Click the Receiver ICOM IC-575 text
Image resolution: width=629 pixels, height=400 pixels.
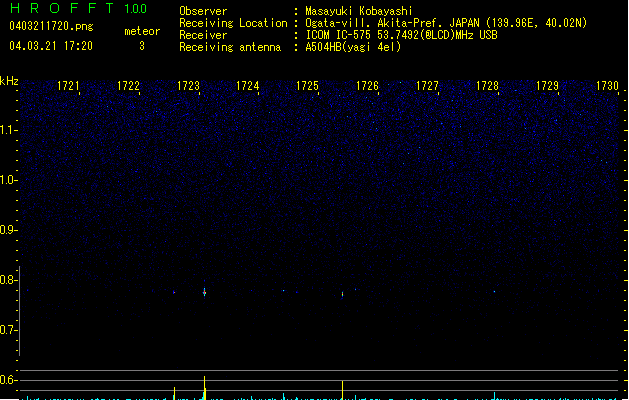point(401,35)
